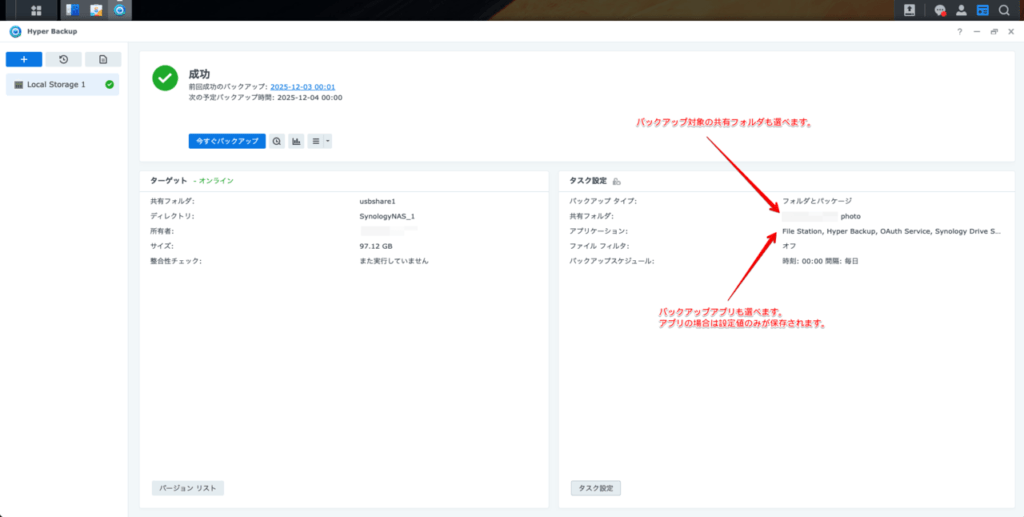Start backup with 今すぐバックアップ button
The image size is (1024, 517).
pyautogui.click(x=227, y=141)
